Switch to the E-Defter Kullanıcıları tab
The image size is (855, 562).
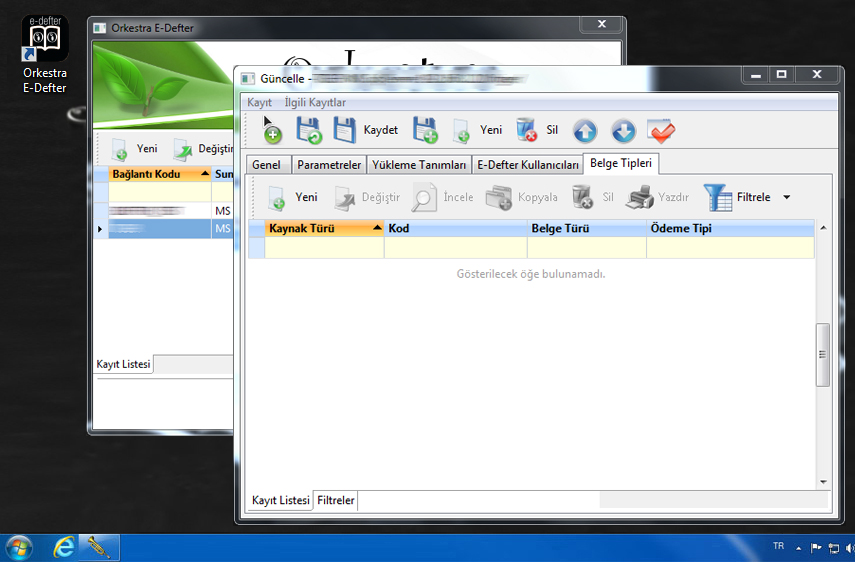528,165
